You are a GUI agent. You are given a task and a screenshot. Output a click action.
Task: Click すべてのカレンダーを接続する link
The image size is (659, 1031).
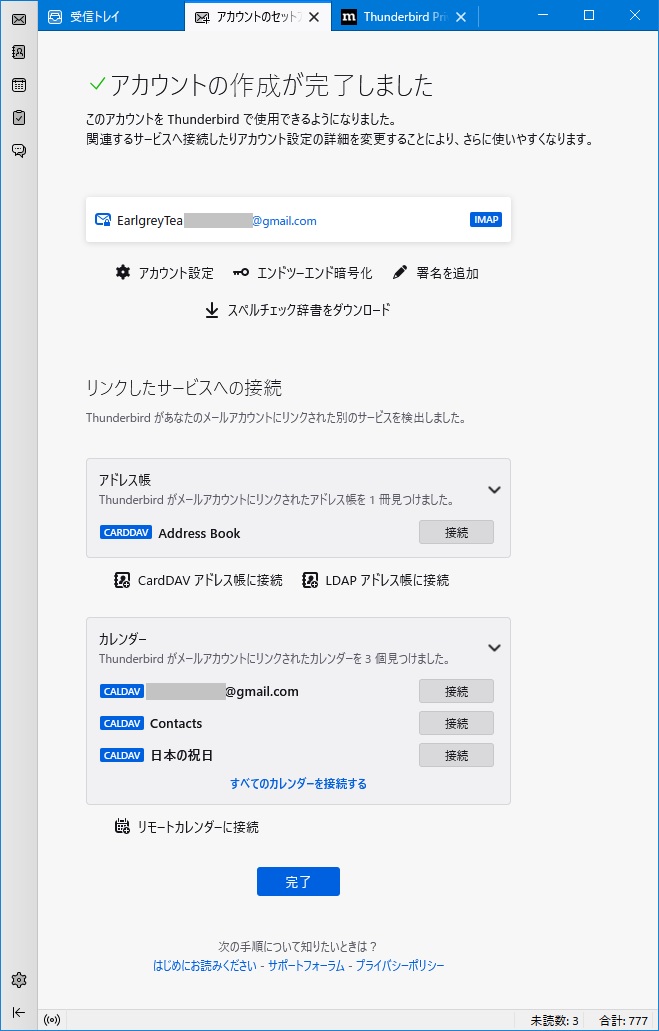298,784
